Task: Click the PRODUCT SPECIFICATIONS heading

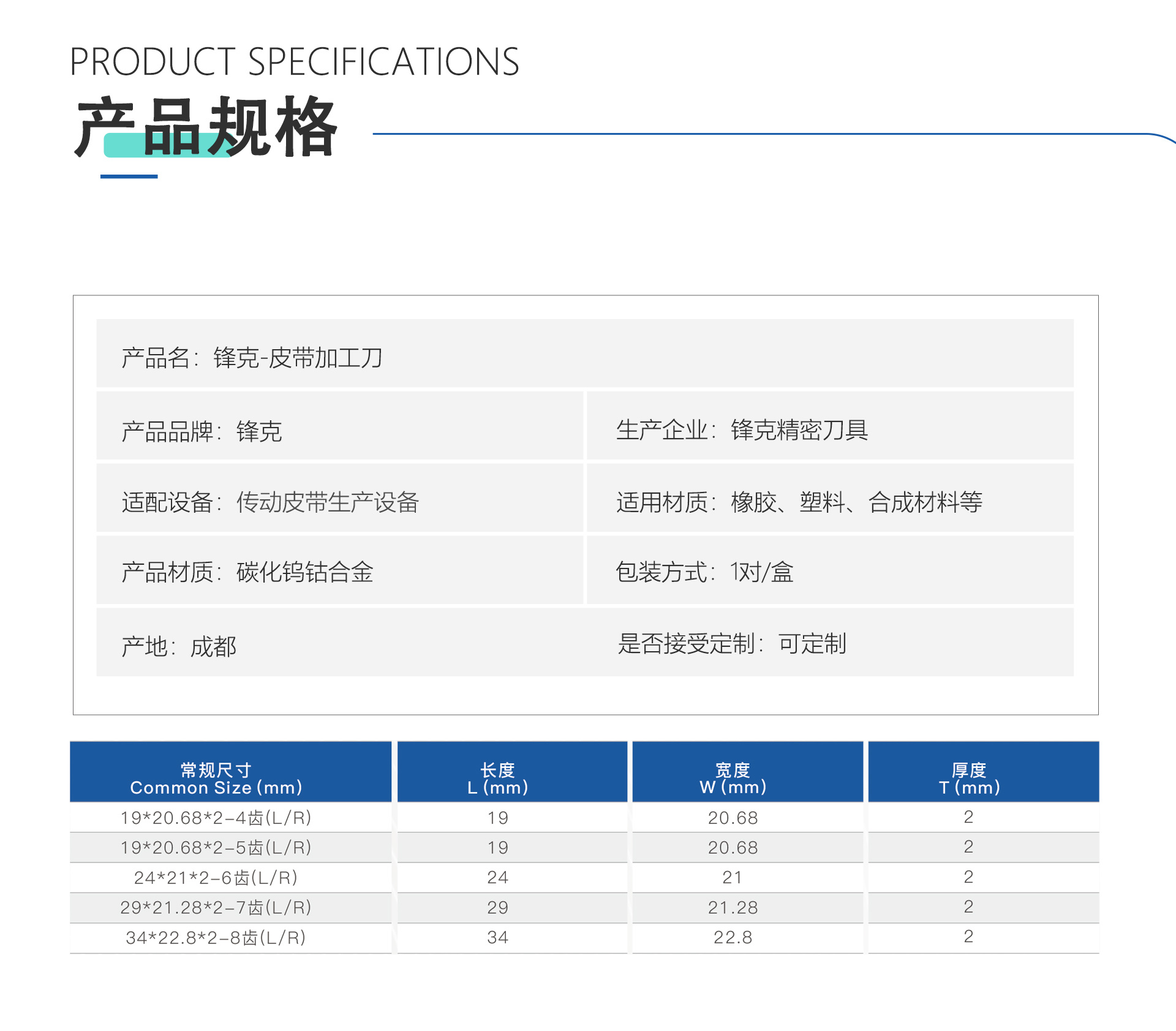Action: (295, 62)
